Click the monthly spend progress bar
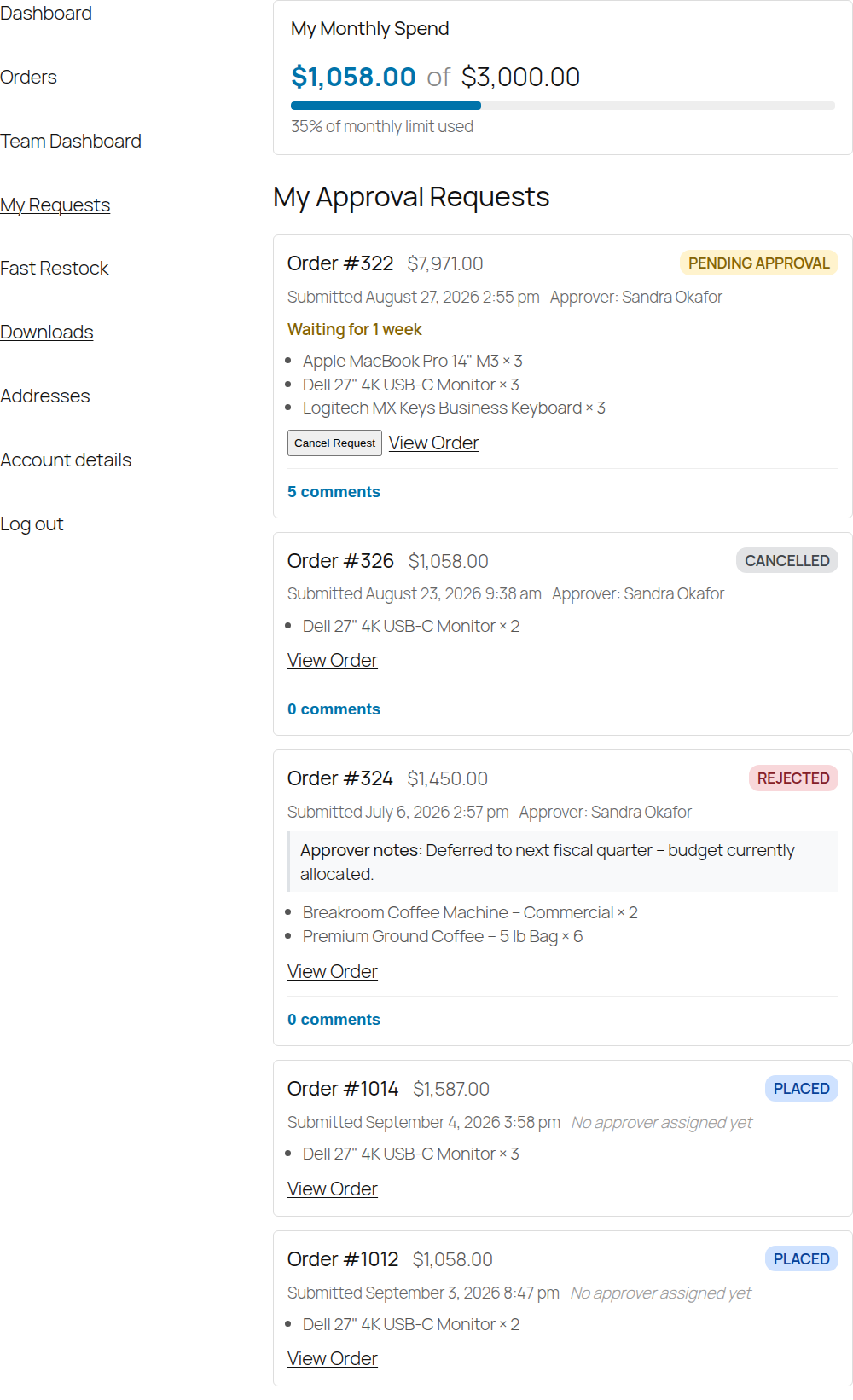Image resolution: width=853 pixels, height=1400 pixels. [x=562, y=106]
